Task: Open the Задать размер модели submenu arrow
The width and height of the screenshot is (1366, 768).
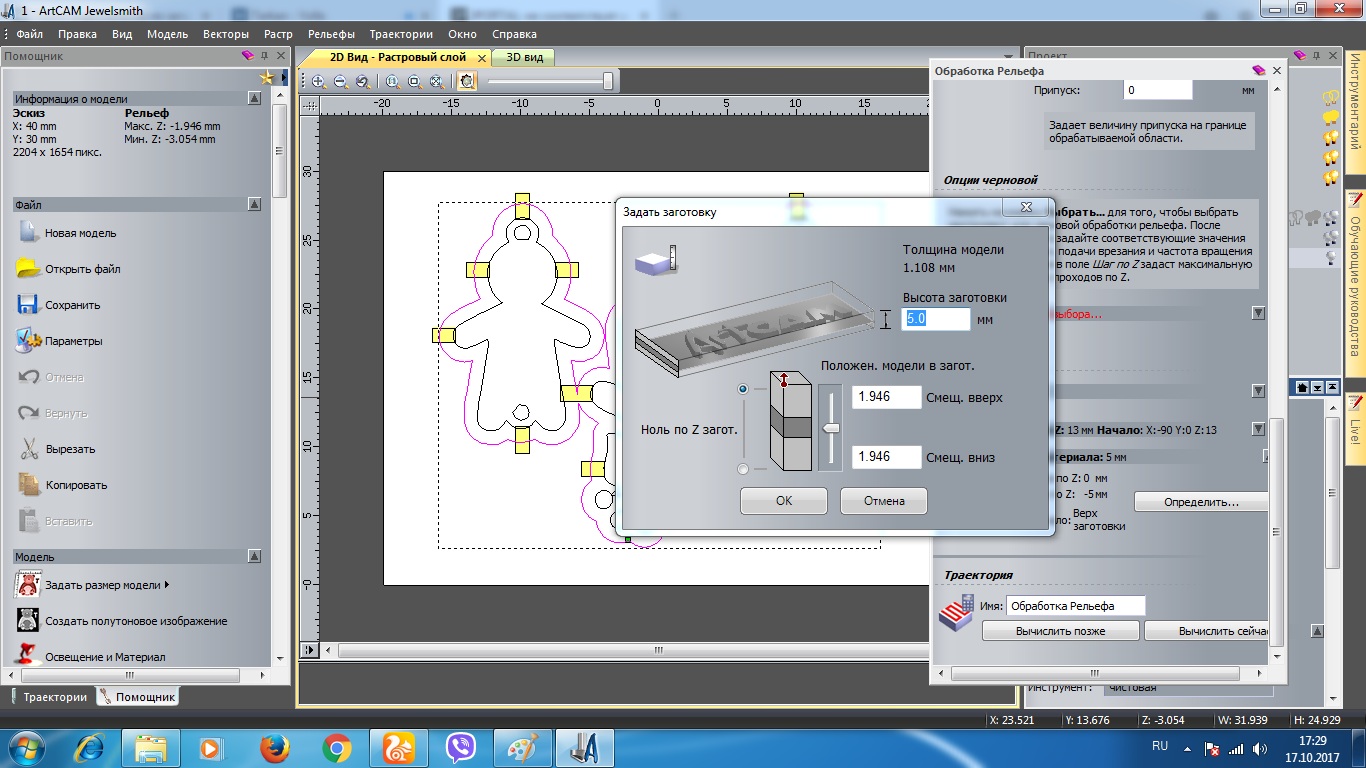Action: click(166, 585)
